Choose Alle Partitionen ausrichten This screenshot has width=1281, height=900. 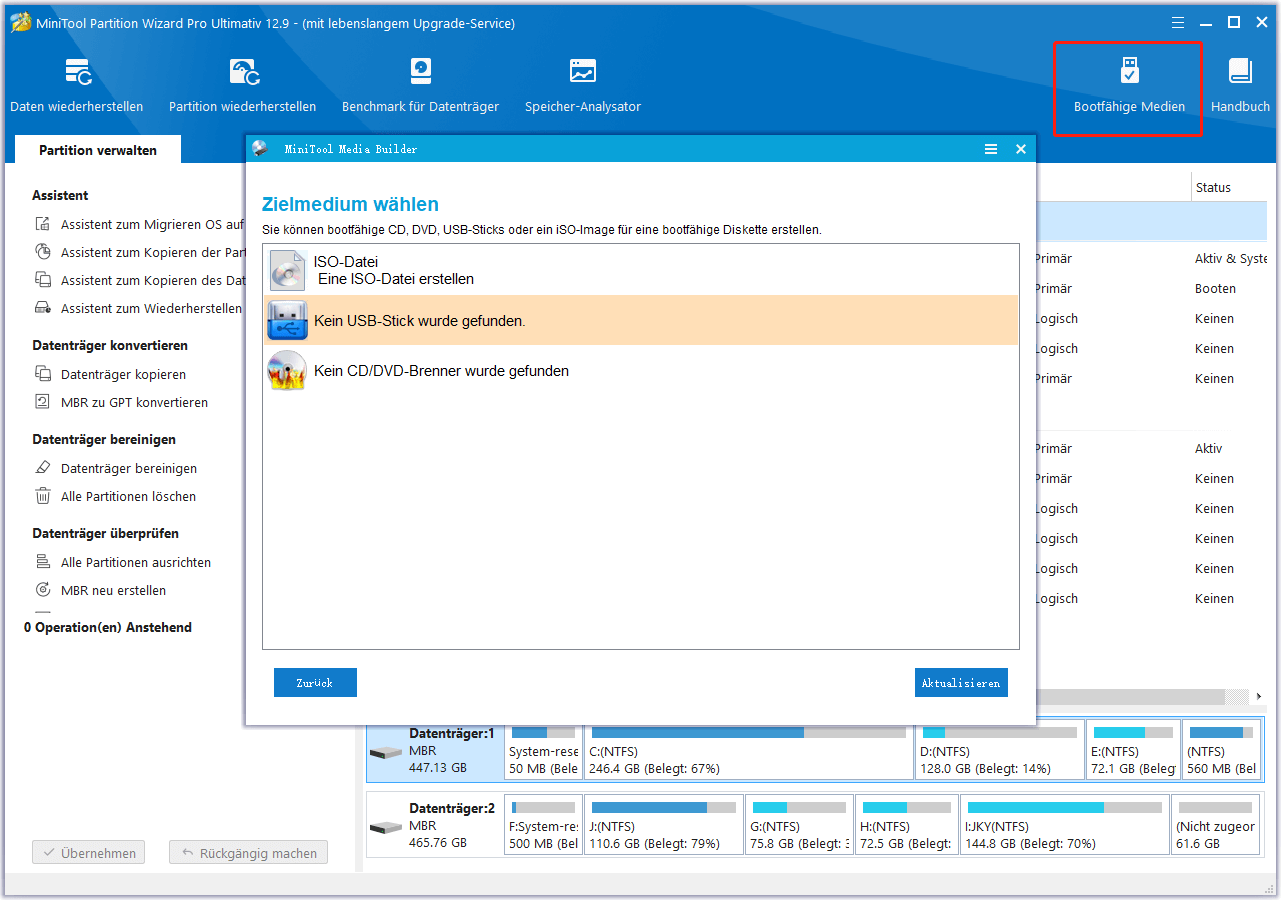tap(123, 562)
